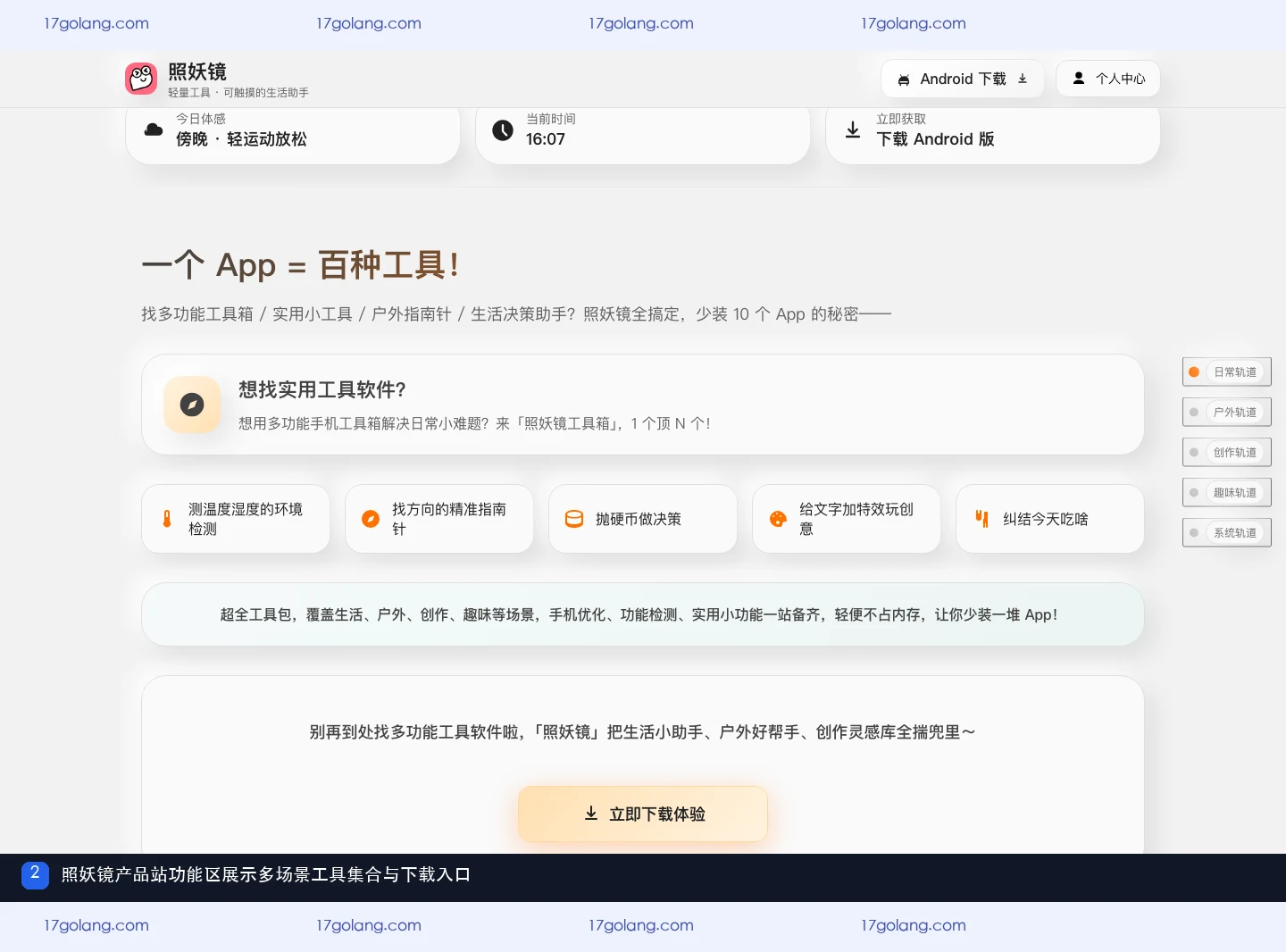Click the current time value 16:07
Screen dimensions: 1286x952
[x=546, y=139]
